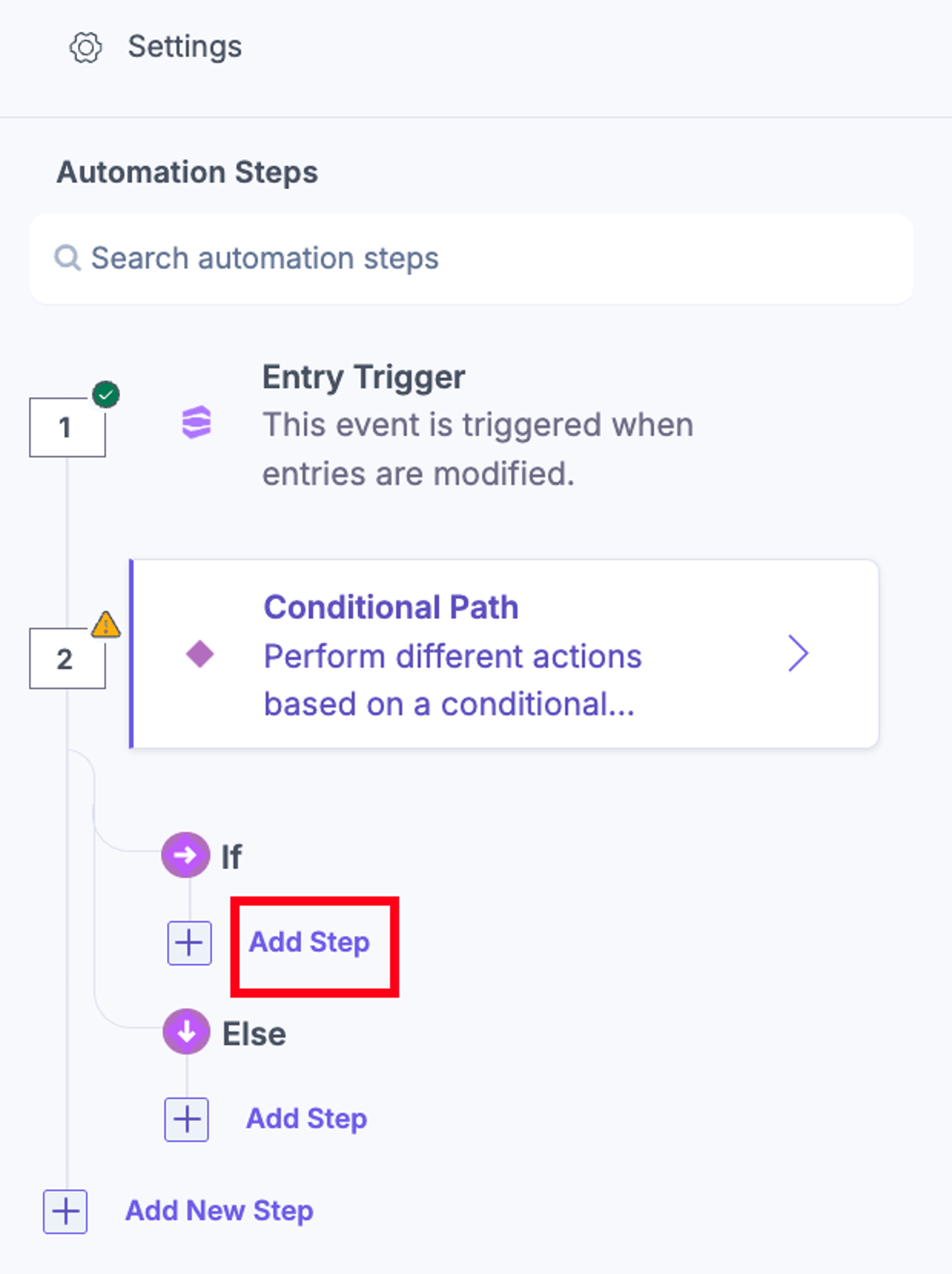The width and height of the screenshot is (952, 1274).
Task: Click the orange warning triangle badge
Action: point(106,624)
